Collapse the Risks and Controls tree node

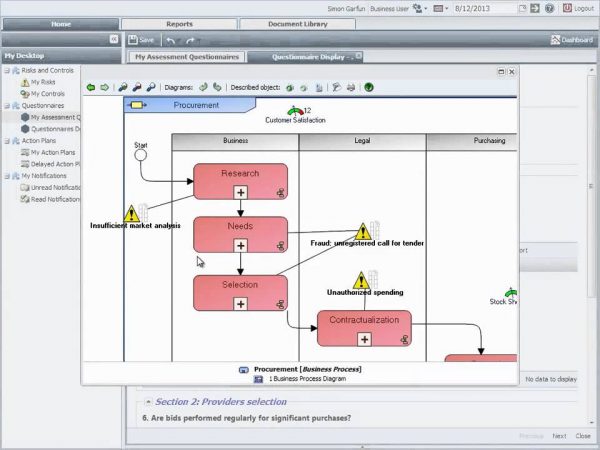click(x=6, y=70)
